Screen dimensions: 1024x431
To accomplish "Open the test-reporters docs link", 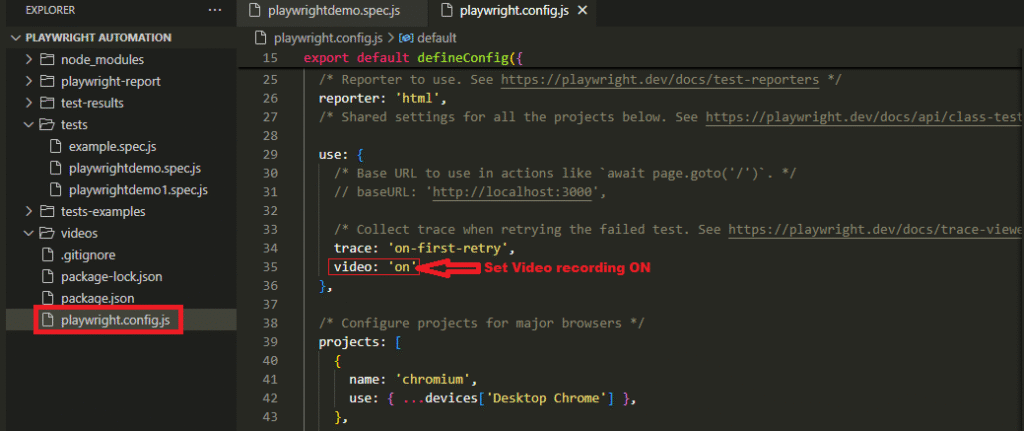I will point(660,80).
